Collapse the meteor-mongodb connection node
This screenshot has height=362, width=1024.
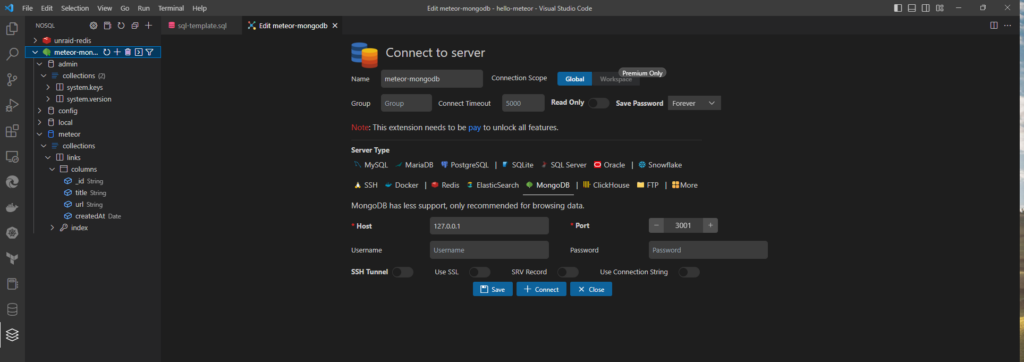[x=35, y=52]
